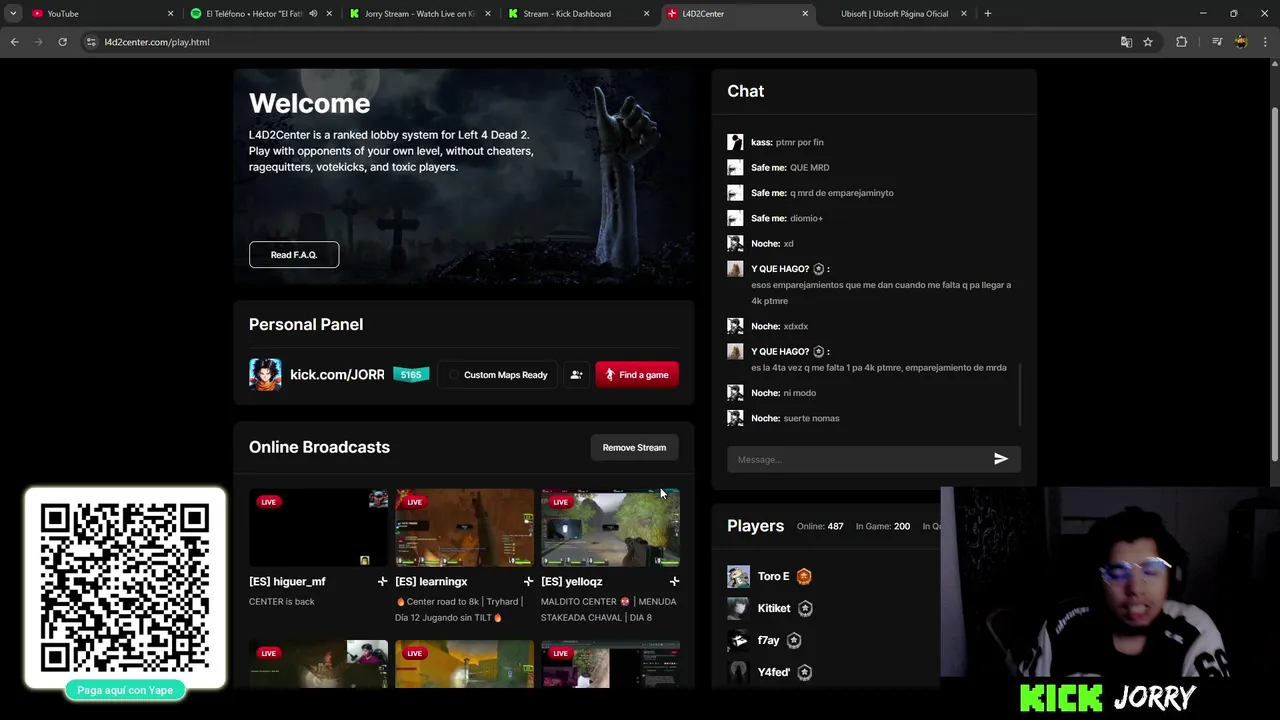1280x720 pixels.
Task: Open learningx live stream thumbnail
Action: [464, 528]
